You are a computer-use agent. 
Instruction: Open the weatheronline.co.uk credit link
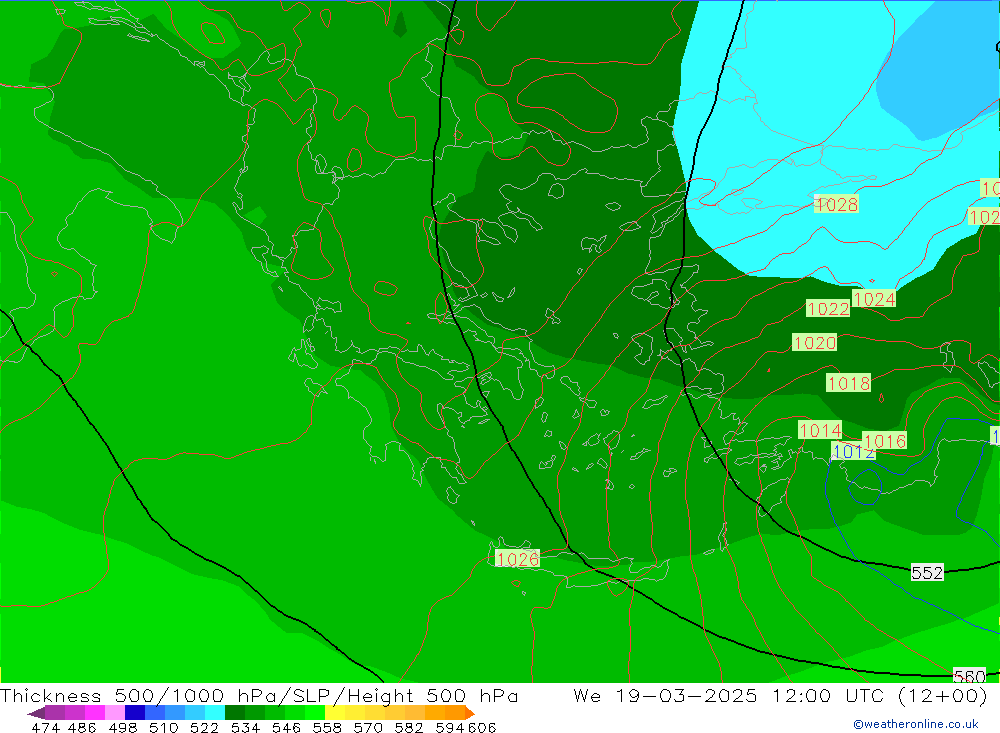tap(916, 724)
